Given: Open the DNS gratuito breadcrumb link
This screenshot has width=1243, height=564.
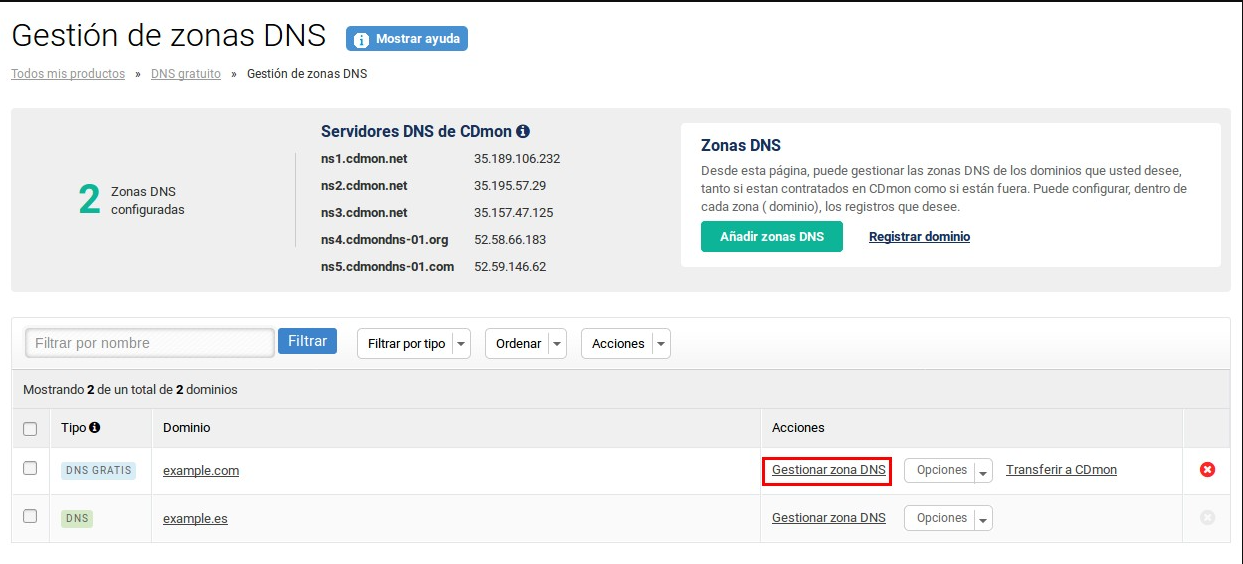Looking at the screenshot, I should click(x=186, y=74).
